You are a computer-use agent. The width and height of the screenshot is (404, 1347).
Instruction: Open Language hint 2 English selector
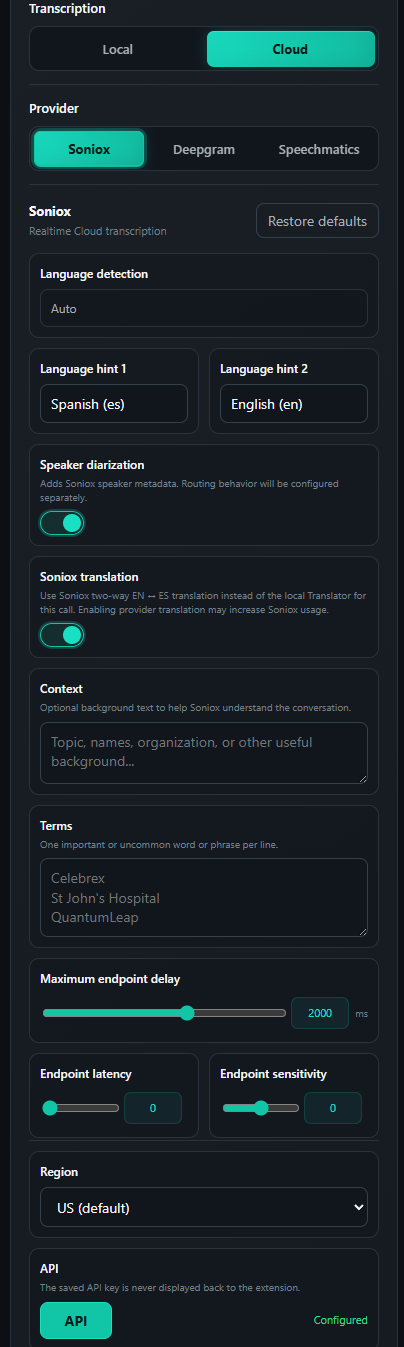[294, 404]
